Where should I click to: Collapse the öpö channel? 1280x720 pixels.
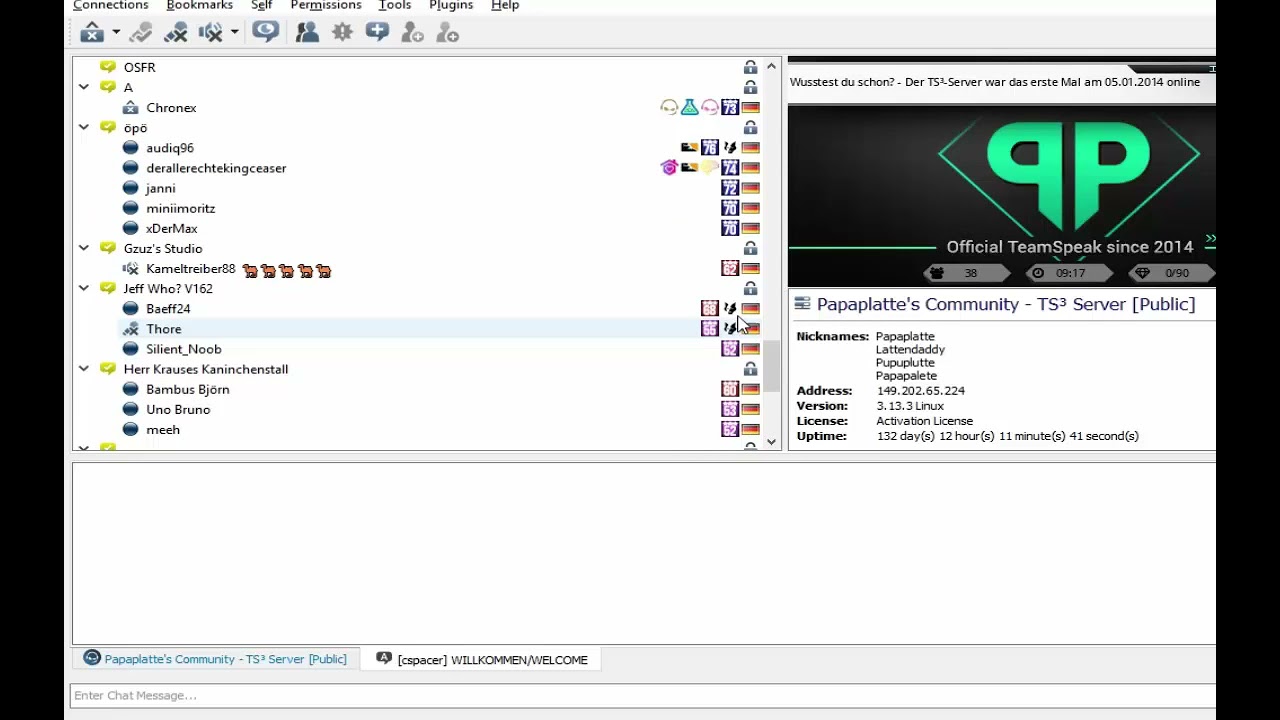point(84,127)
